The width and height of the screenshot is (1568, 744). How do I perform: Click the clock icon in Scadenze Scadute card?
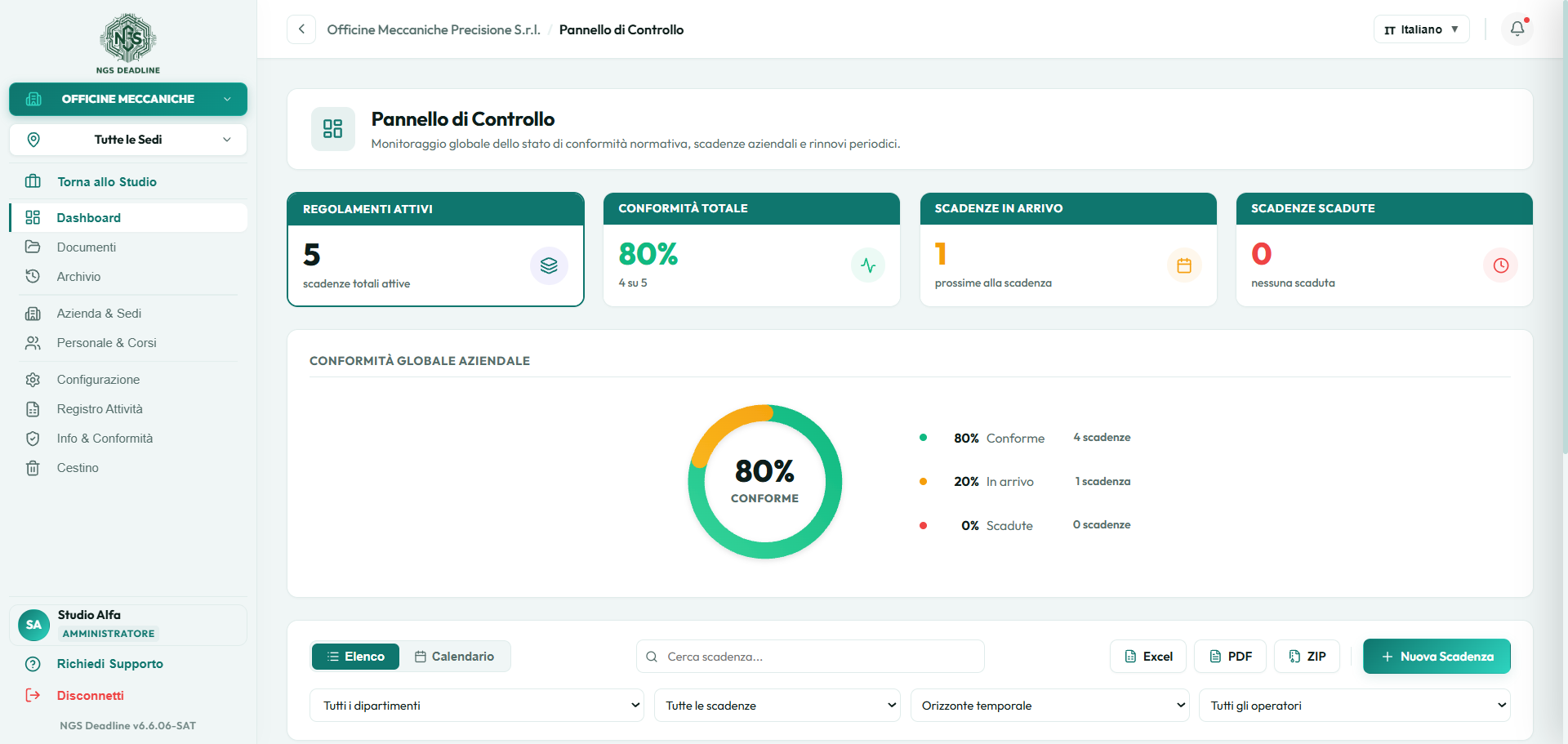[x=1501, y=265]
